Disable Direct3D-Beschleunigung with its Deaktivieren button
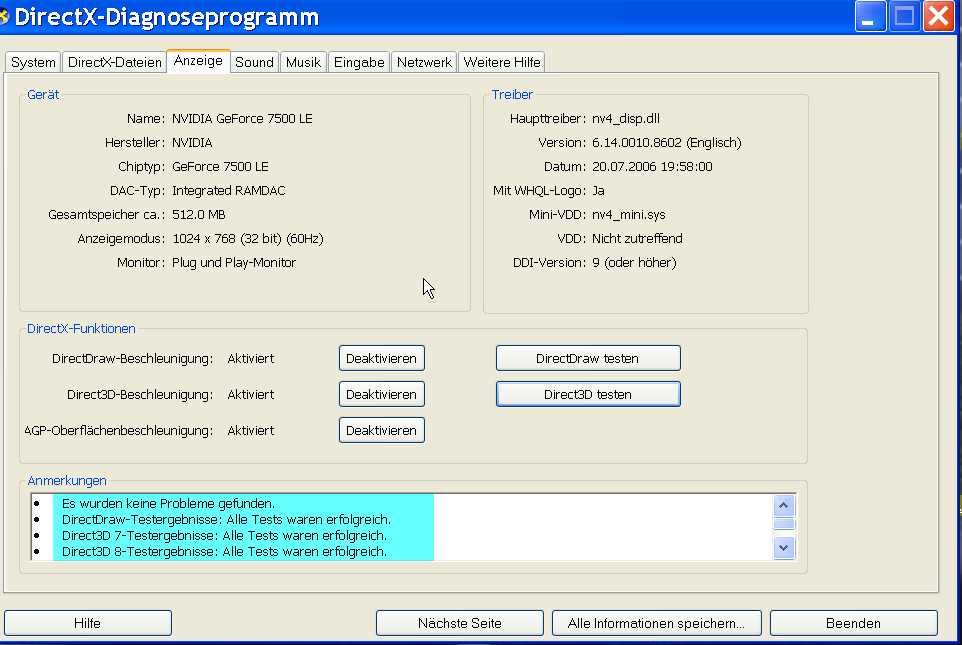This screenshot has width=962, height=645. pos(381,394)
